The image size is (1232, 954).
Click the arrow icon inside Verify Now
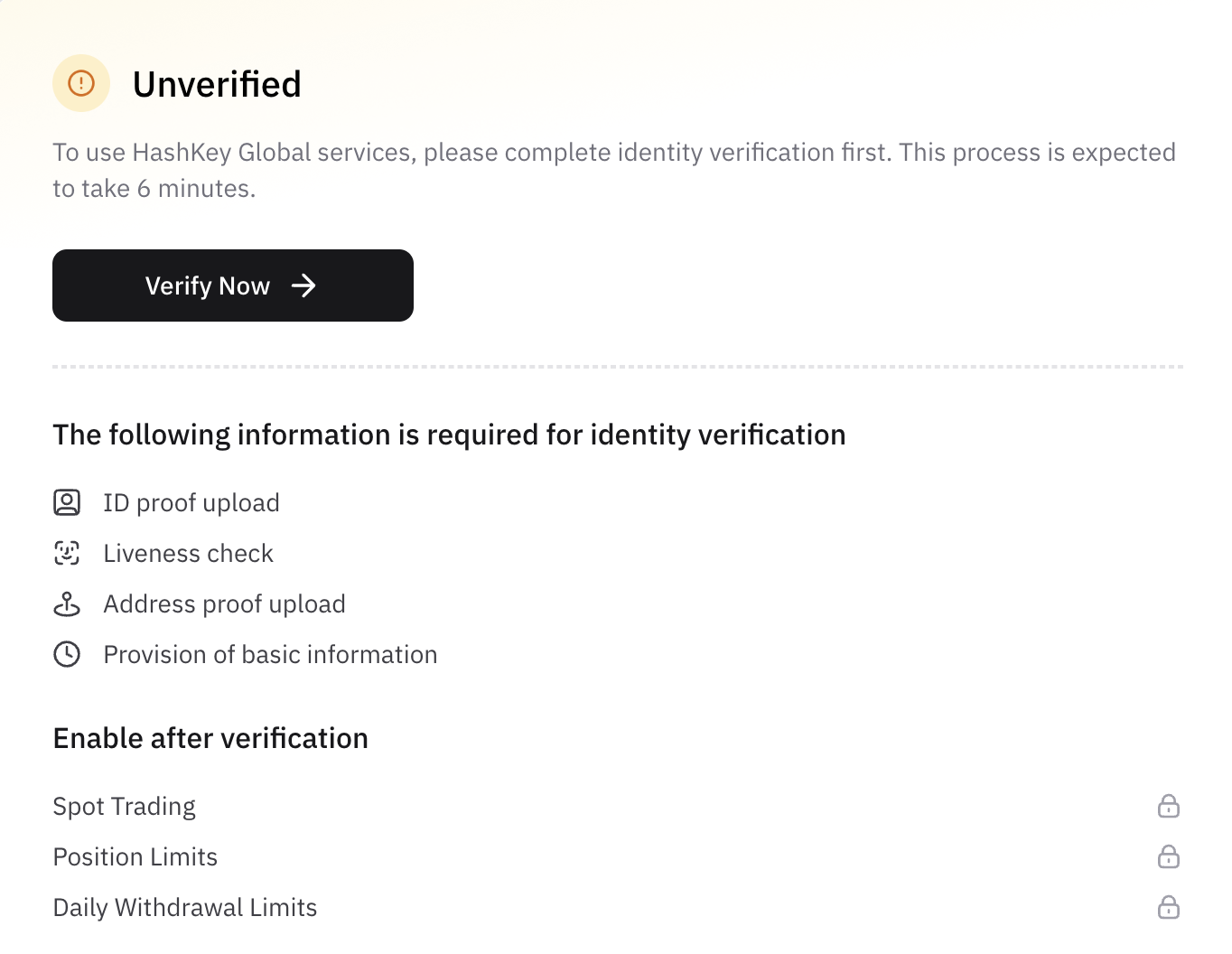(x=303, y=285)
